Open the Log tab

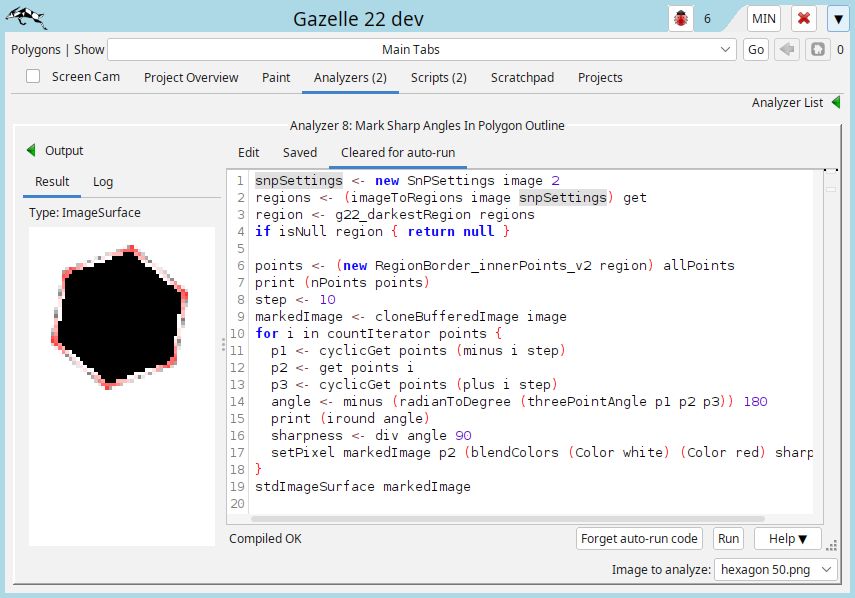tap(103, 182)
